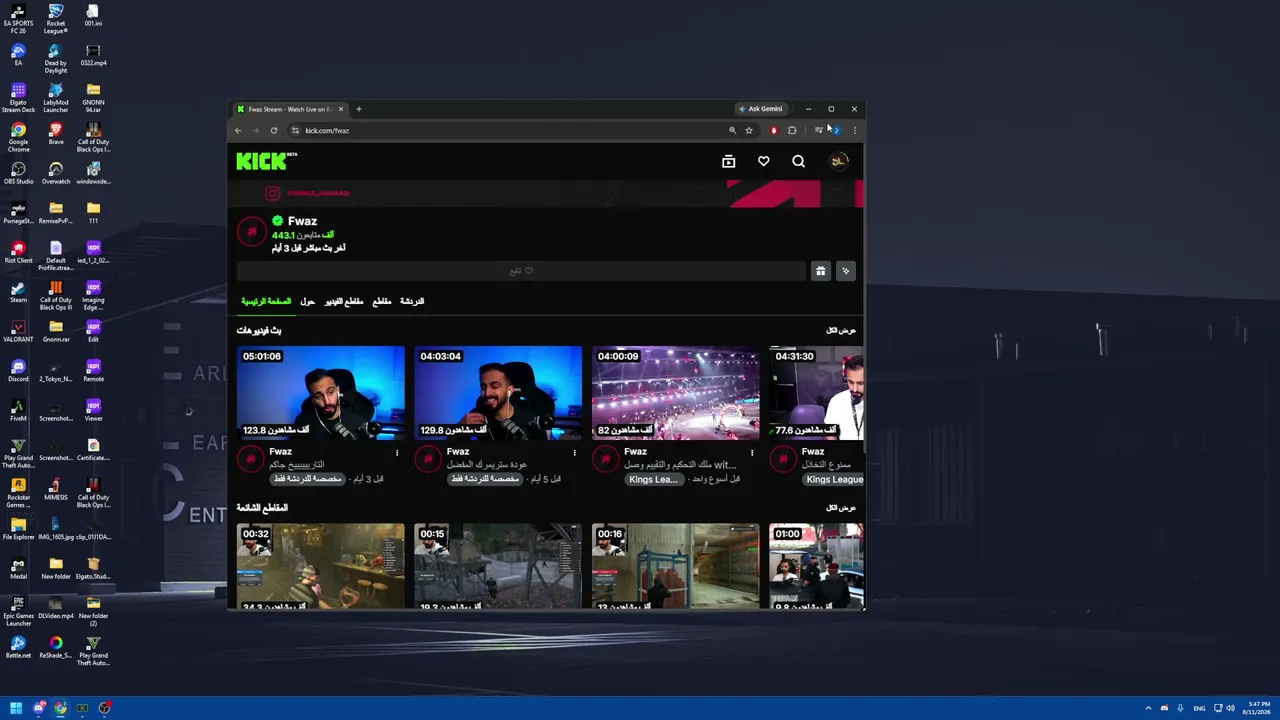The height and width of the screenshot is (720, 1280).
Task: Open a new browser tab
Action: (359, 109)
